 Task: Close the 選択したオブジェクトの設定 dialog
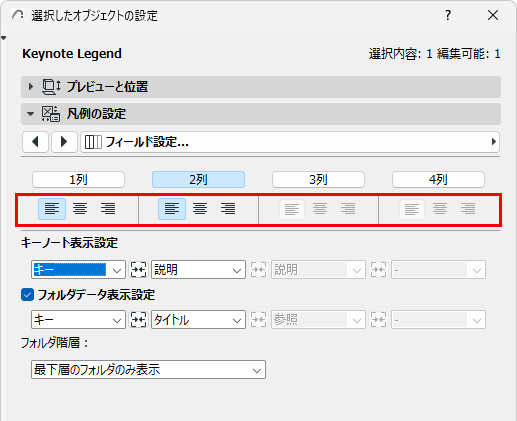493,15
